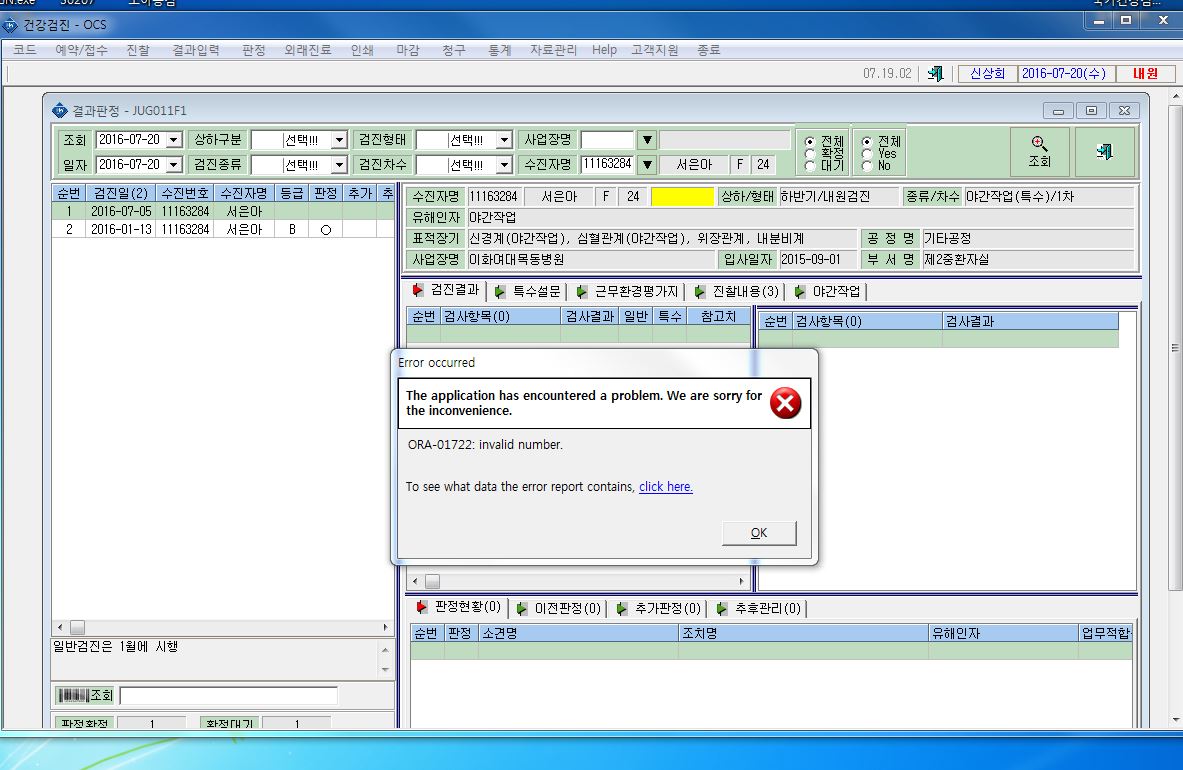Click the exit door icon beside 조회 button
1183x770 pixels.
pyautogui.click(x=1105, y=151)
